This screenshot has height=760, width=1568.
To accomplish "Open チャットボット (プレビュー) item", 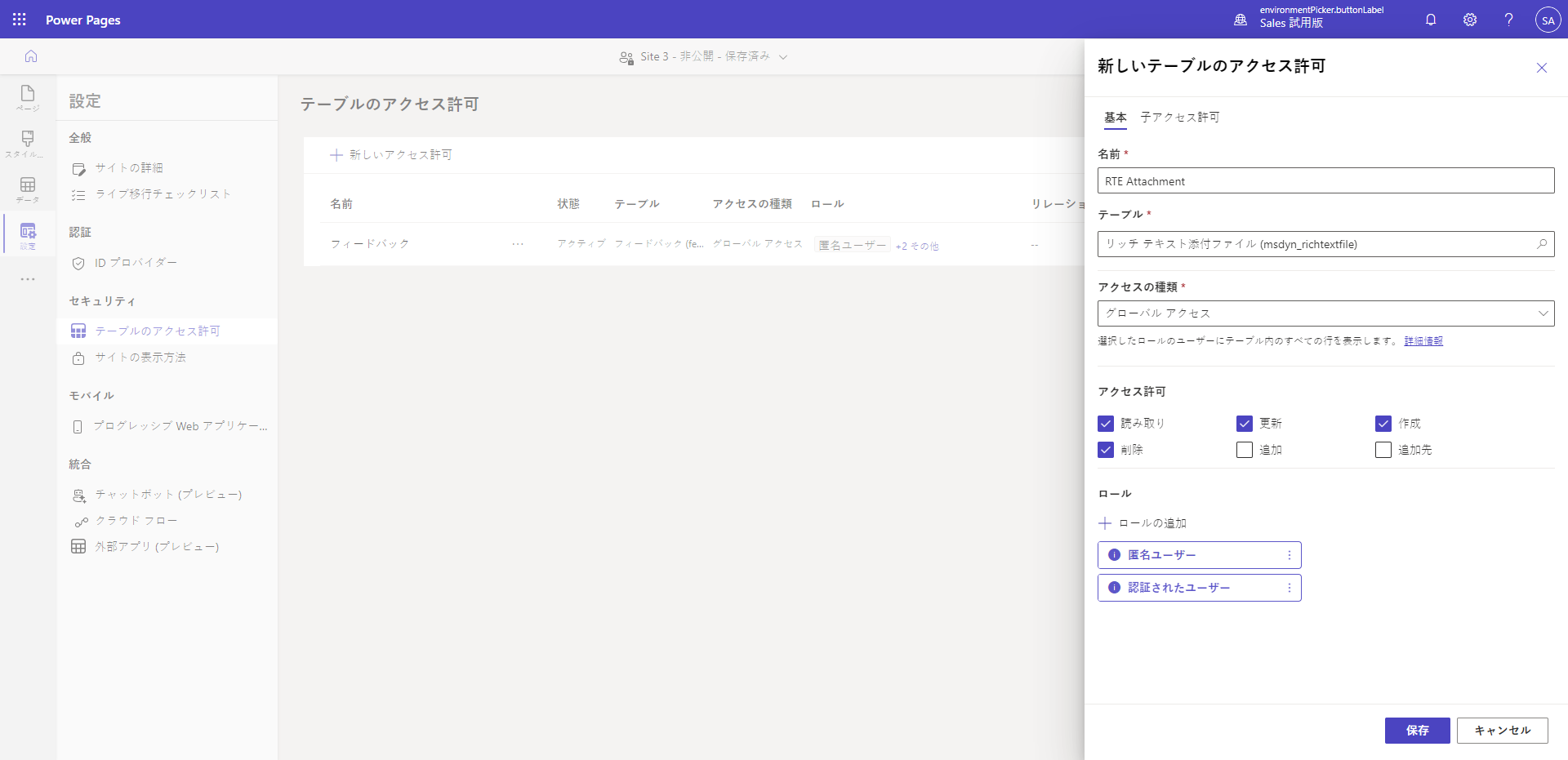I will [168, 495].
